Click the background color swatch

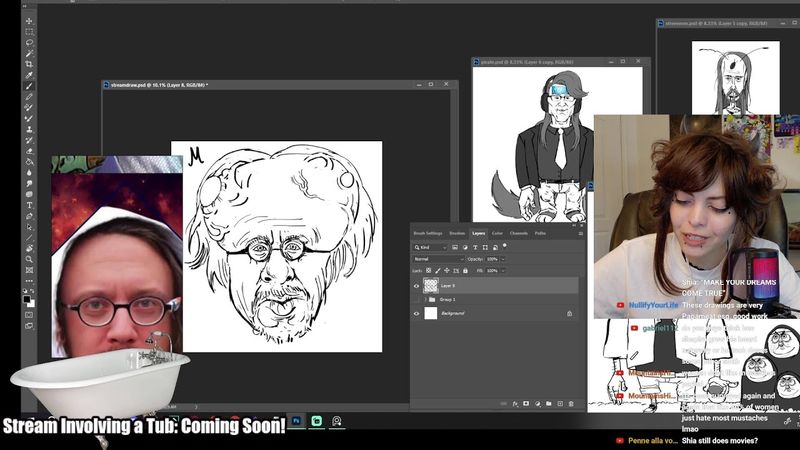[x=32, y=304]
